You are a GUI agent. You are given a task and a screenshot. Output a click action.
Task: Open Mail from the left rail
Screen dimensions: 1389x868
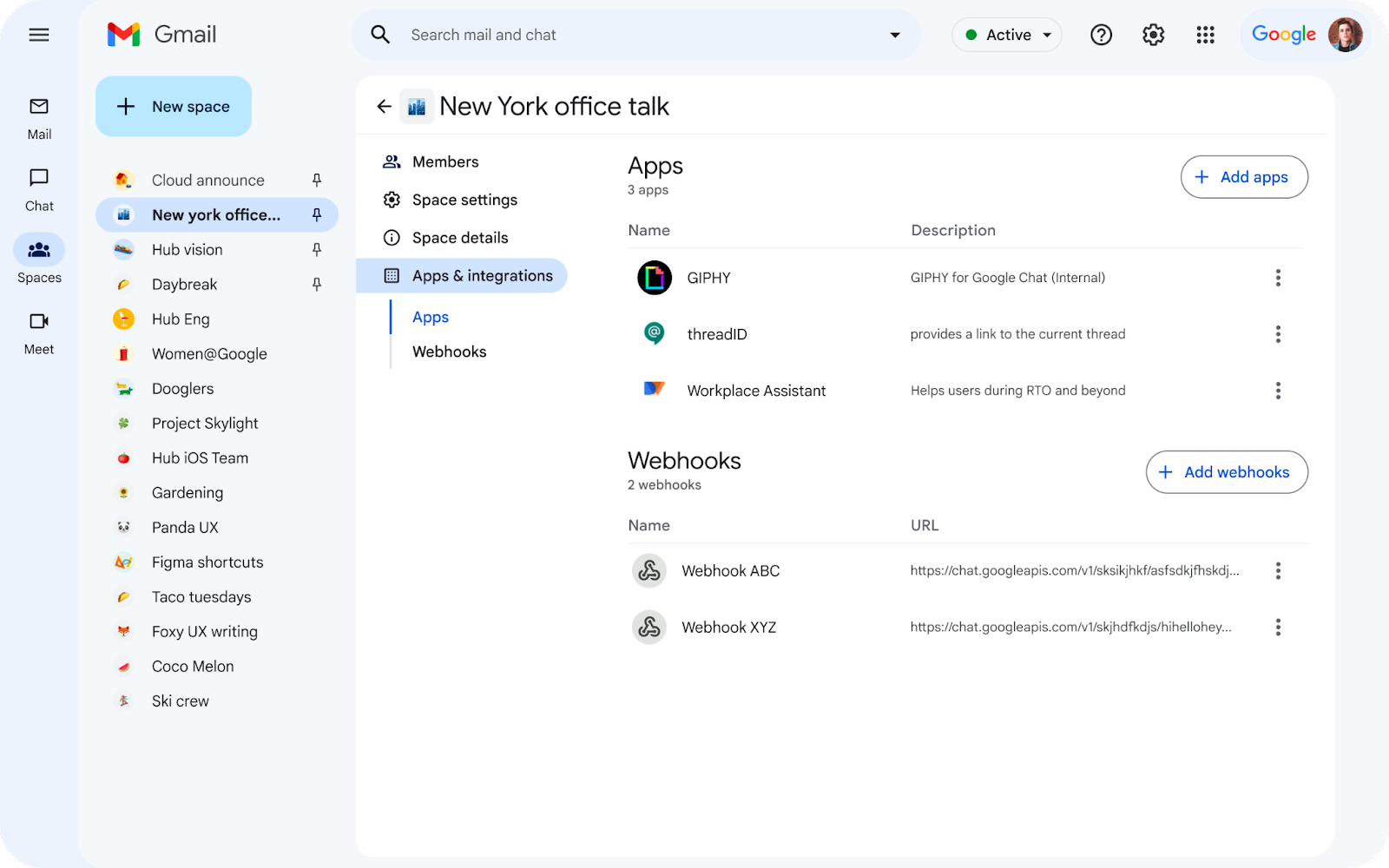39,119
